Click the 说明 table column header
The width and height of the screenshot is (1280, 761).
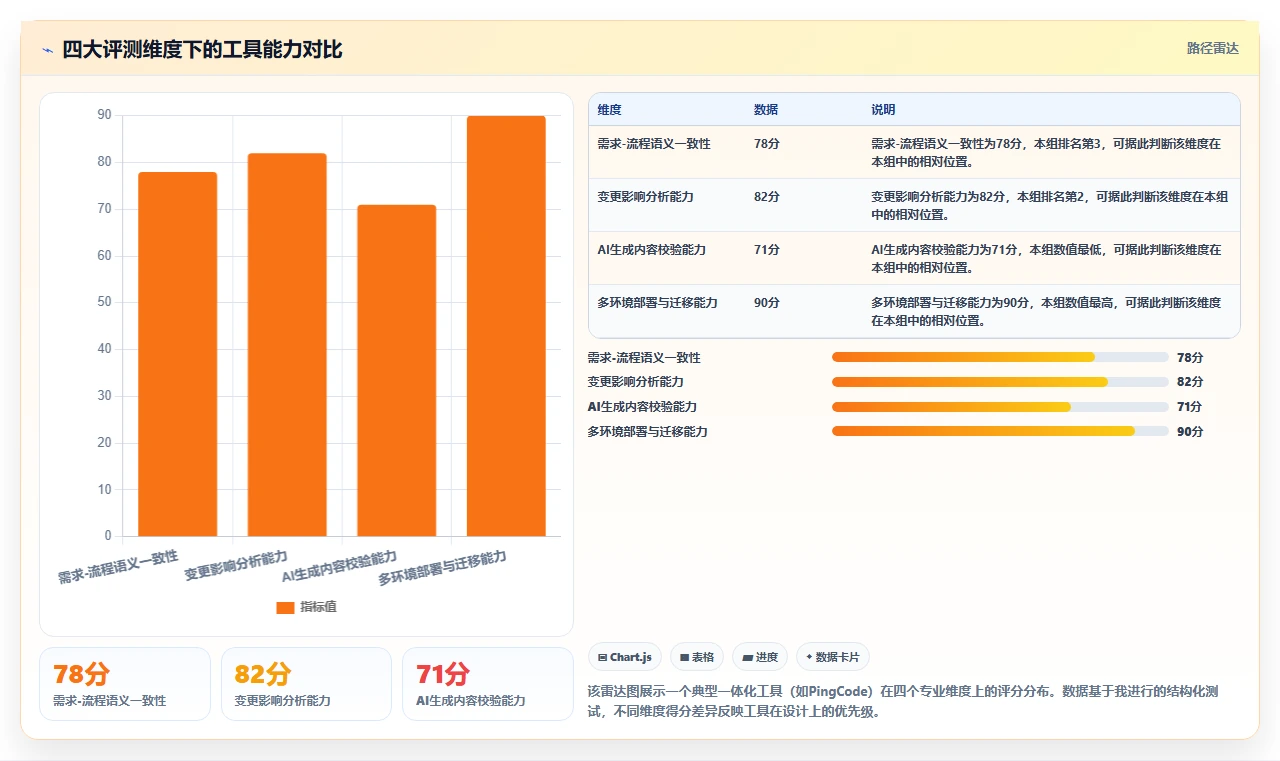pyautogui.click(x=883, y=109)
